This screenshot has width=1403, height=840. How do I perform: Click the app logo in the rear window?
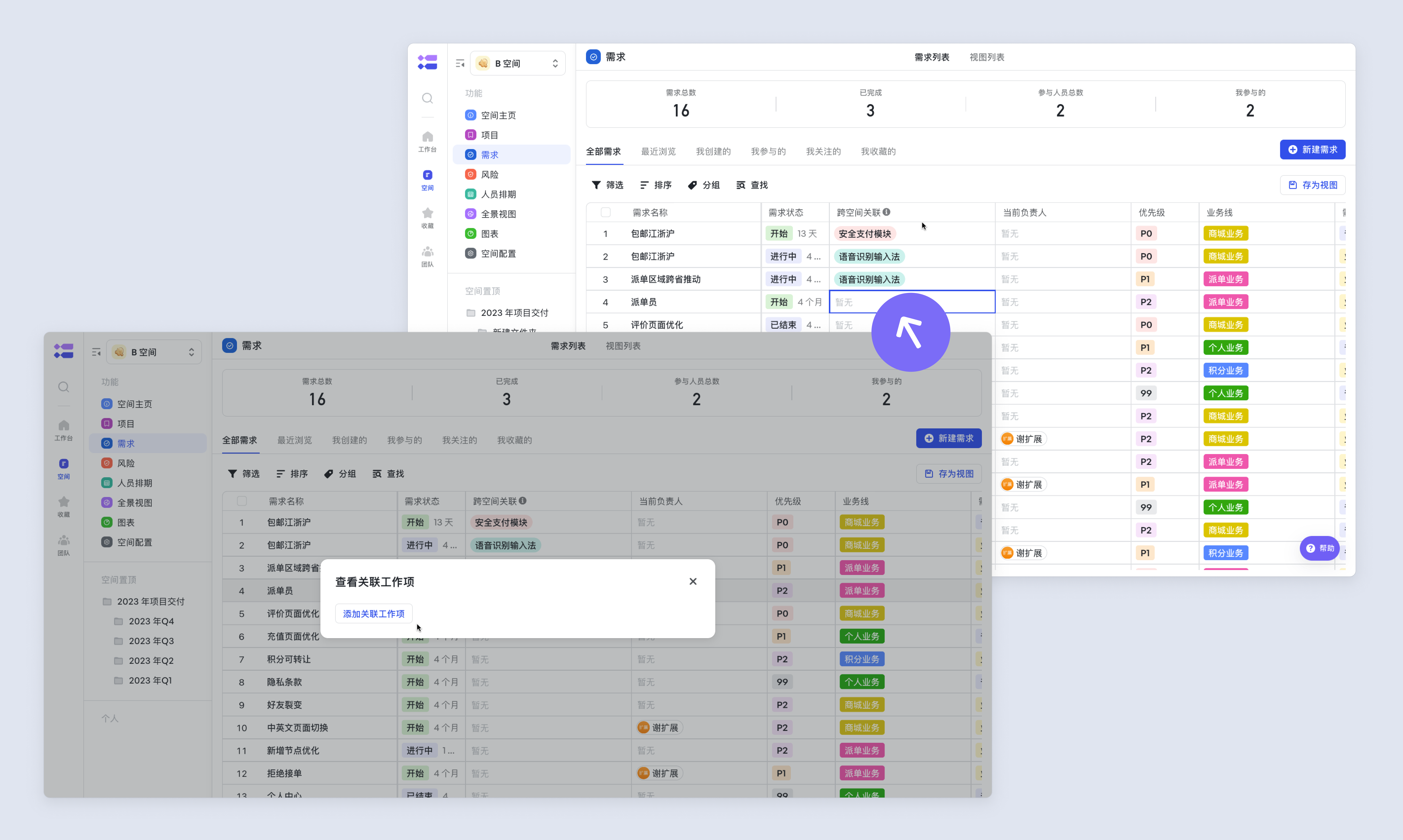point(428,62)
